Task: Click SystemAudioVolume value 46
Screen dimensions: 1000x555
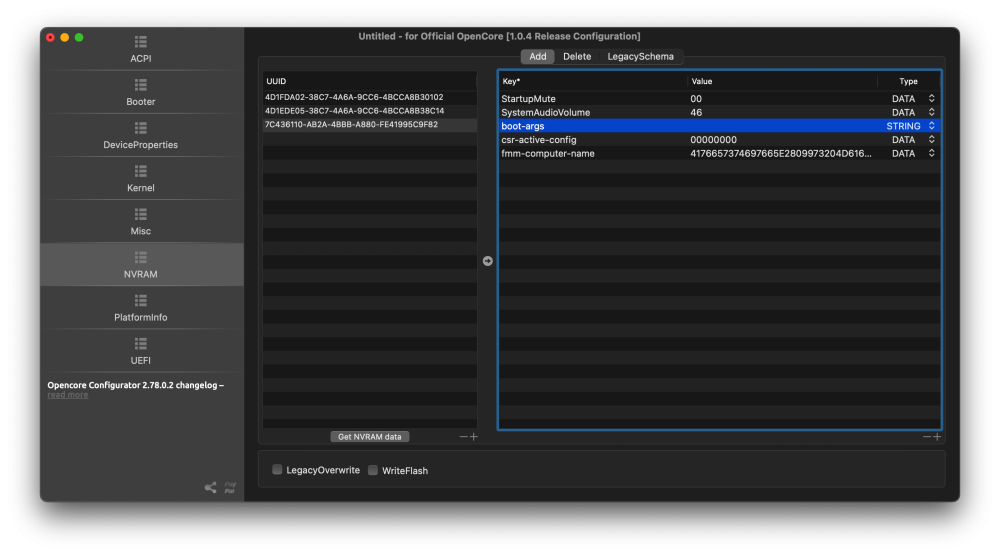Action: (x=696, y=112)
